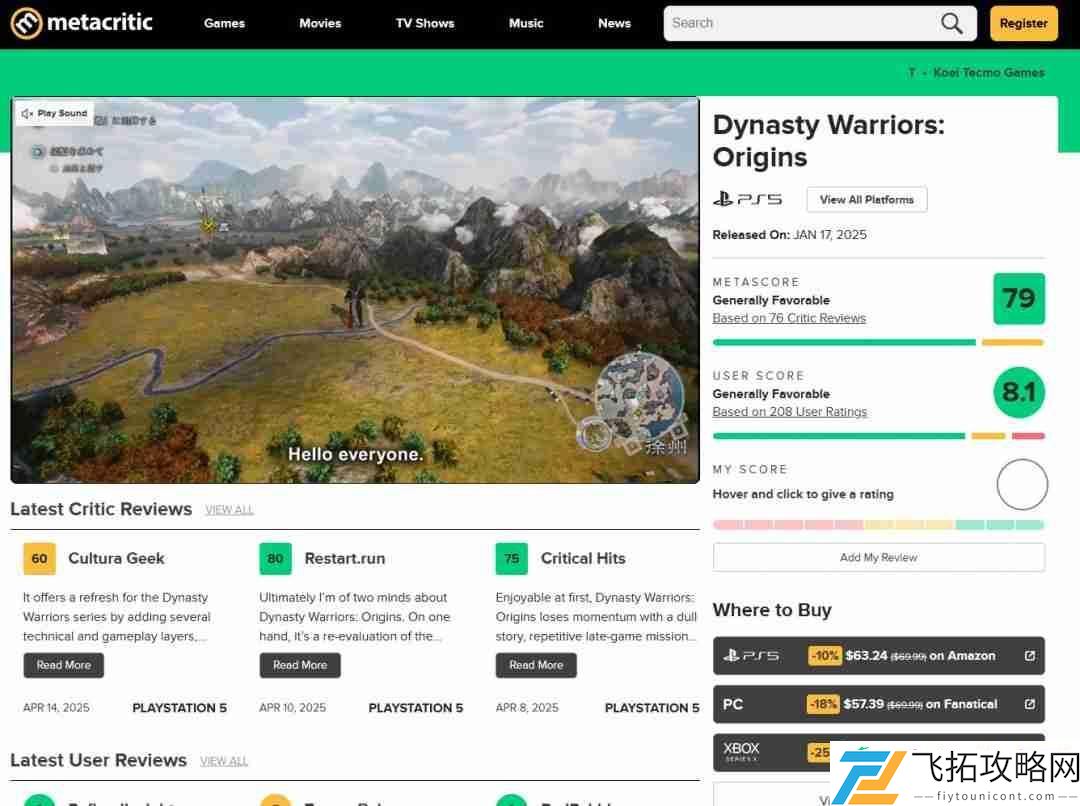Read more of the Critical Hits review
Viewport: 1080px width, 806px height.
[536, 665]
